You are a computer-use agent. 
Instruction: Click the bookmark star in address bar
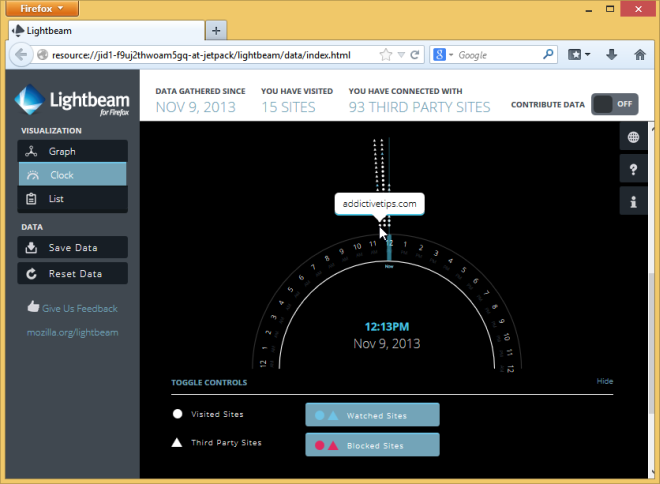click(x=386, y=54)
